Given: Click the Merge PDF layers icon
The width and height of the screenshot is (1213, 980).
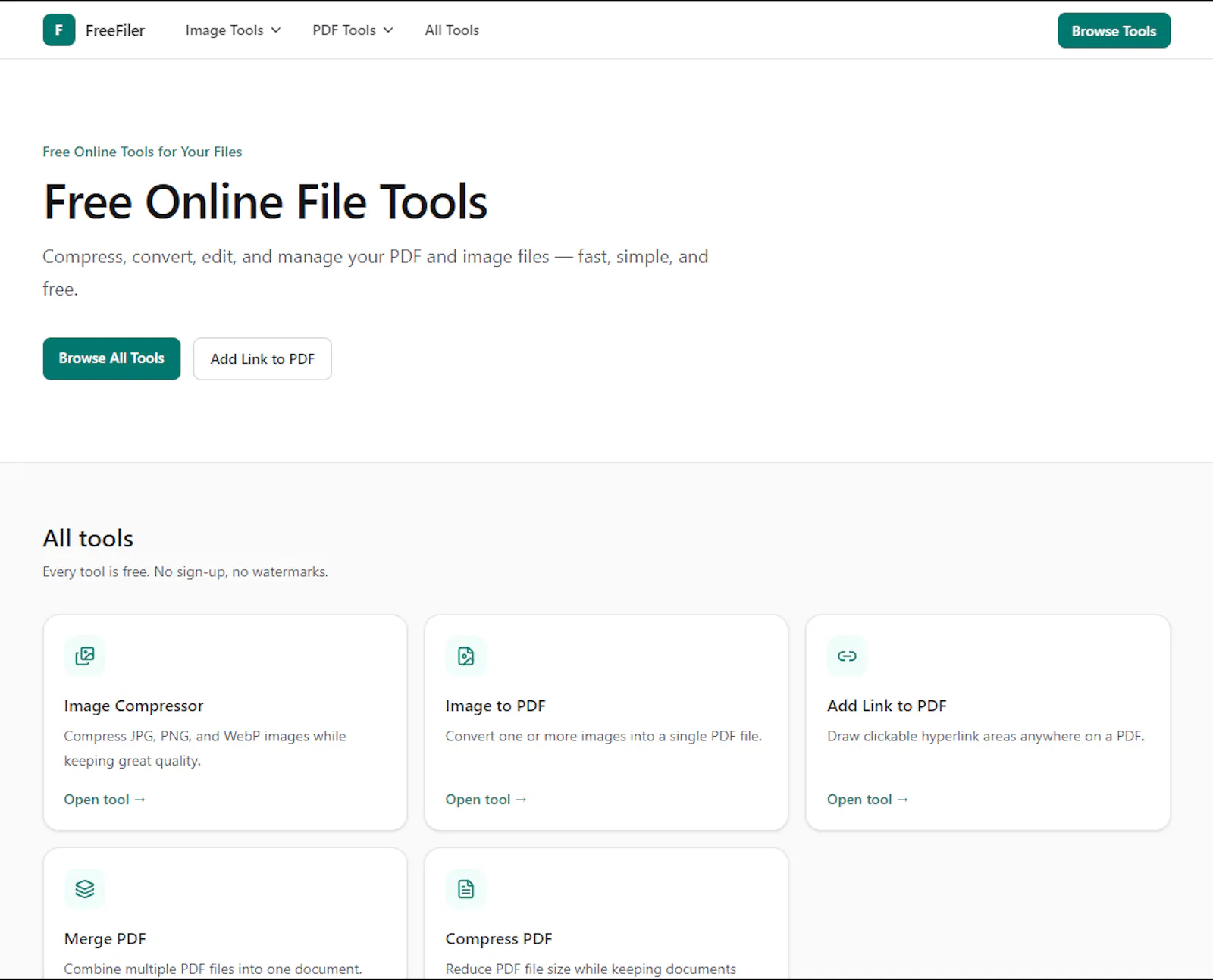Looking at the screenshot, I should pyautogui.click(x=85, y=888).
